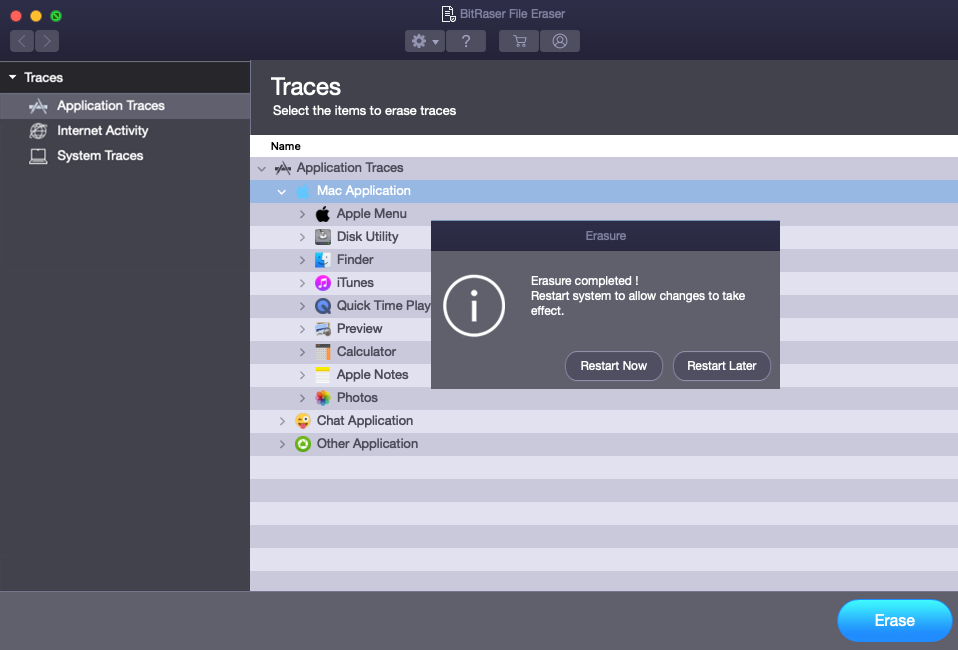958x650 pixels.
Task: Select the Preview label
Action: coord(359,329)
